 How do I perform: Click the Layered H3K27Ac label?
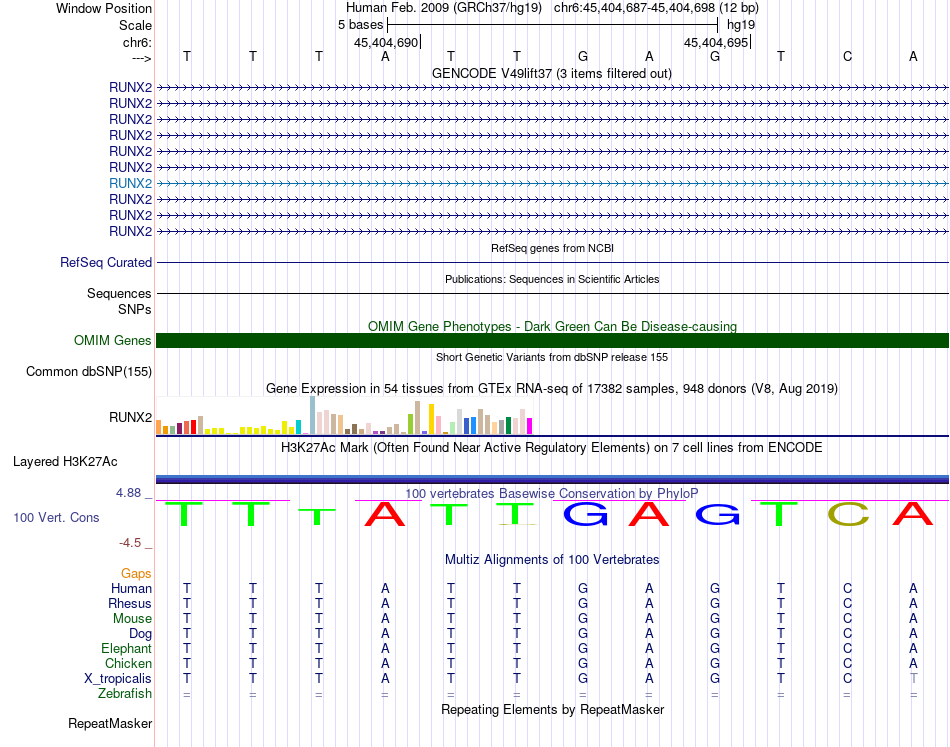(65, 462)
